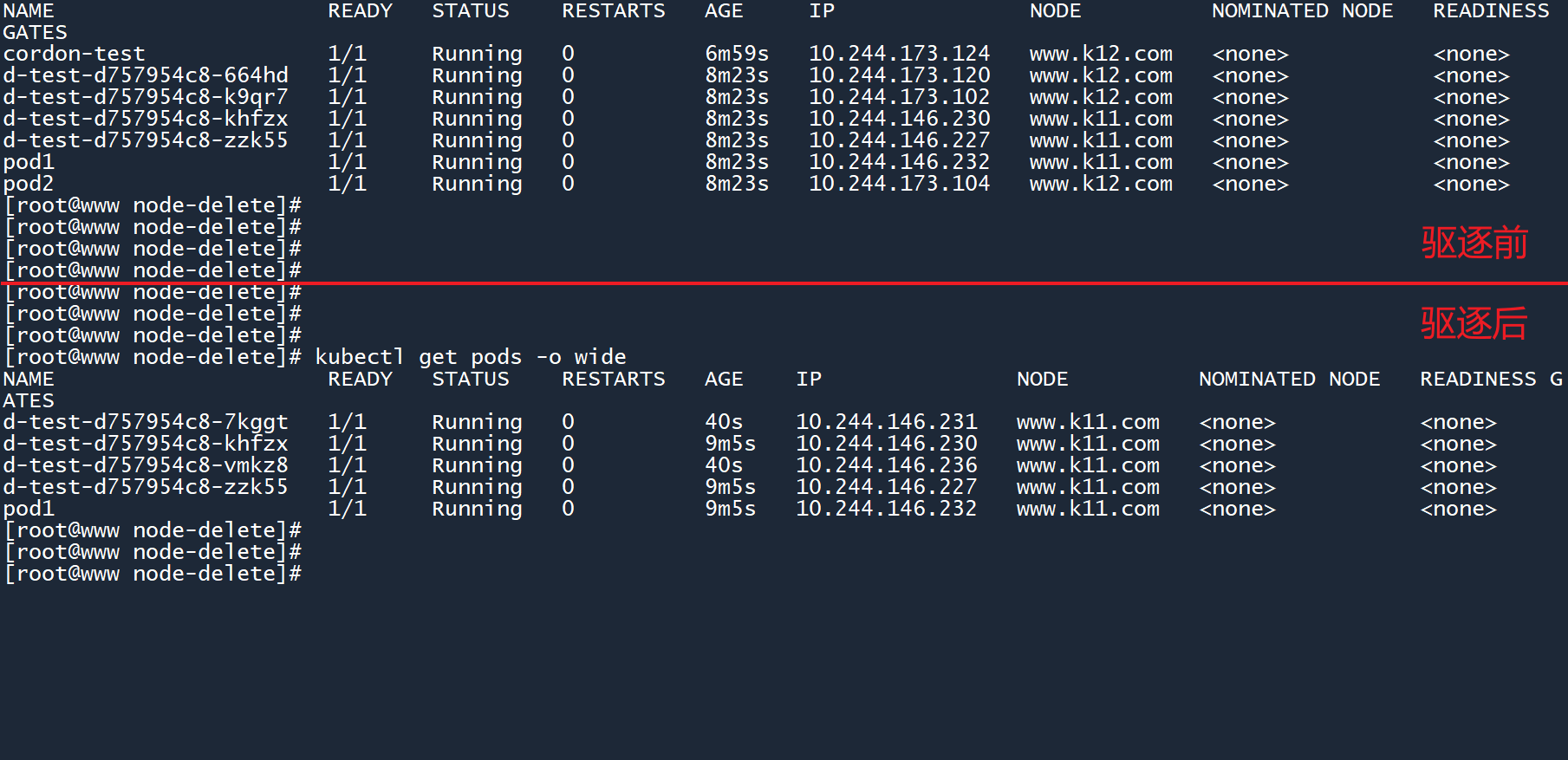Click the www.k12.com node of cordon-test

pos(1101,54)
